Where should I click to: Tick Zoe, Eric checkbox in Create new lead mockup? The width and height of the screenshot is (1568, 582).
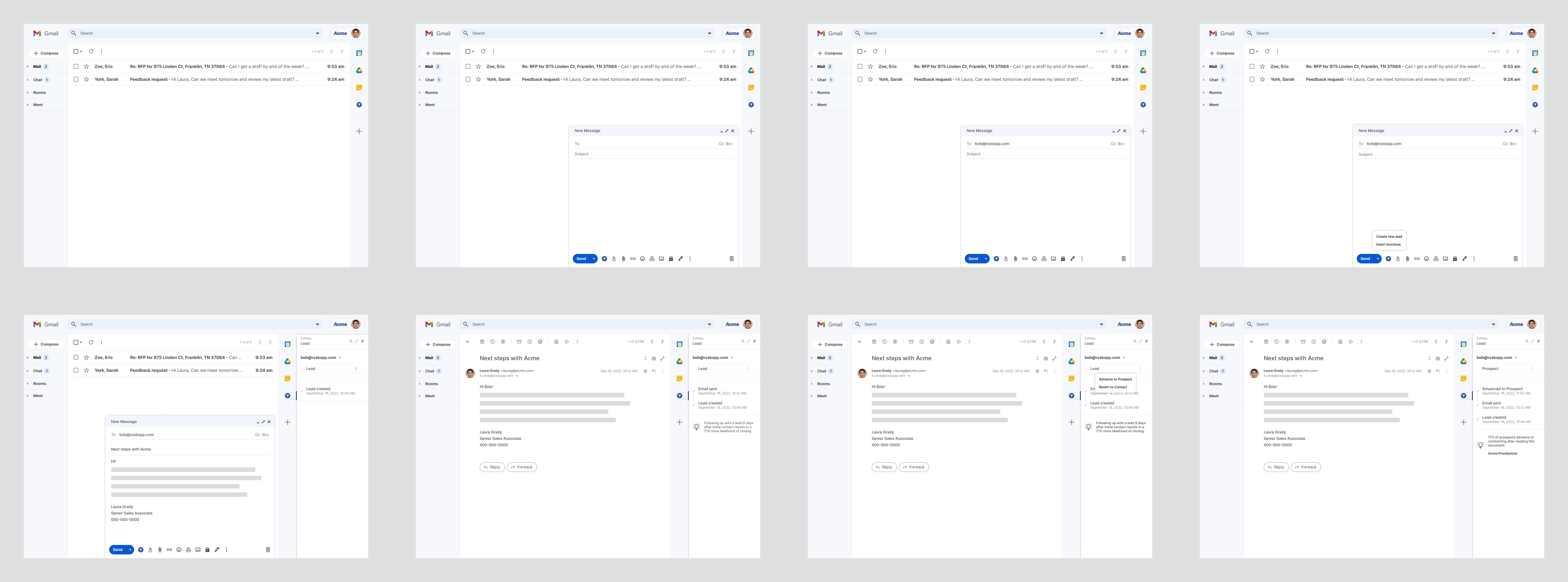coord(1252,66)
